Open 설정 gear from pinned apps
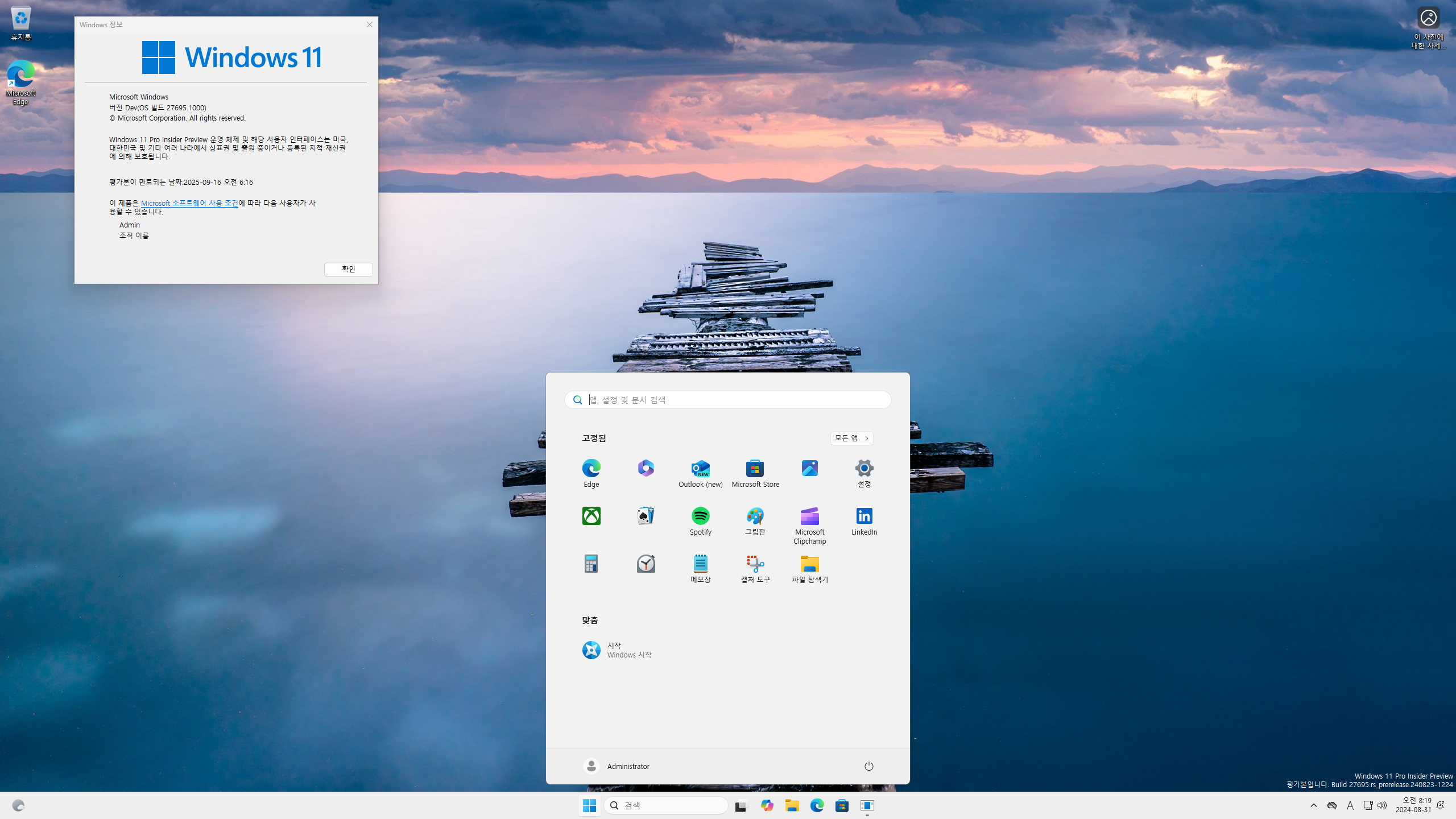The image size is (1456, 819). pyautogui.click(x=864, y=469)
